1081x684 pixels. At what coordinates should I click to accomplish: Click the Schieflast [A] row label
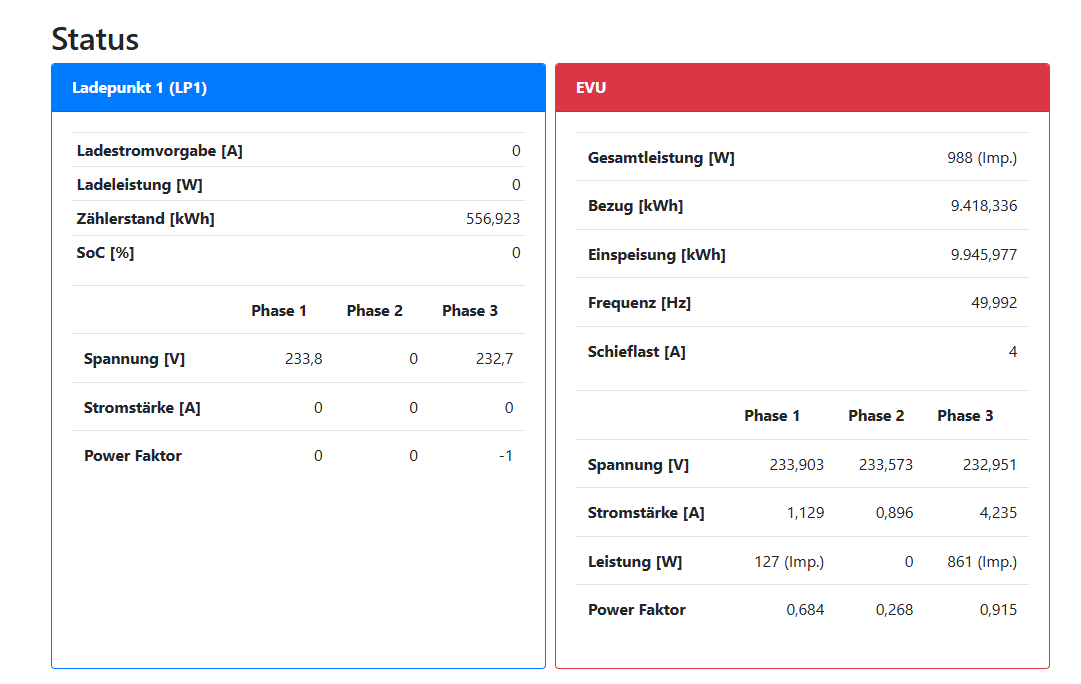636,352
